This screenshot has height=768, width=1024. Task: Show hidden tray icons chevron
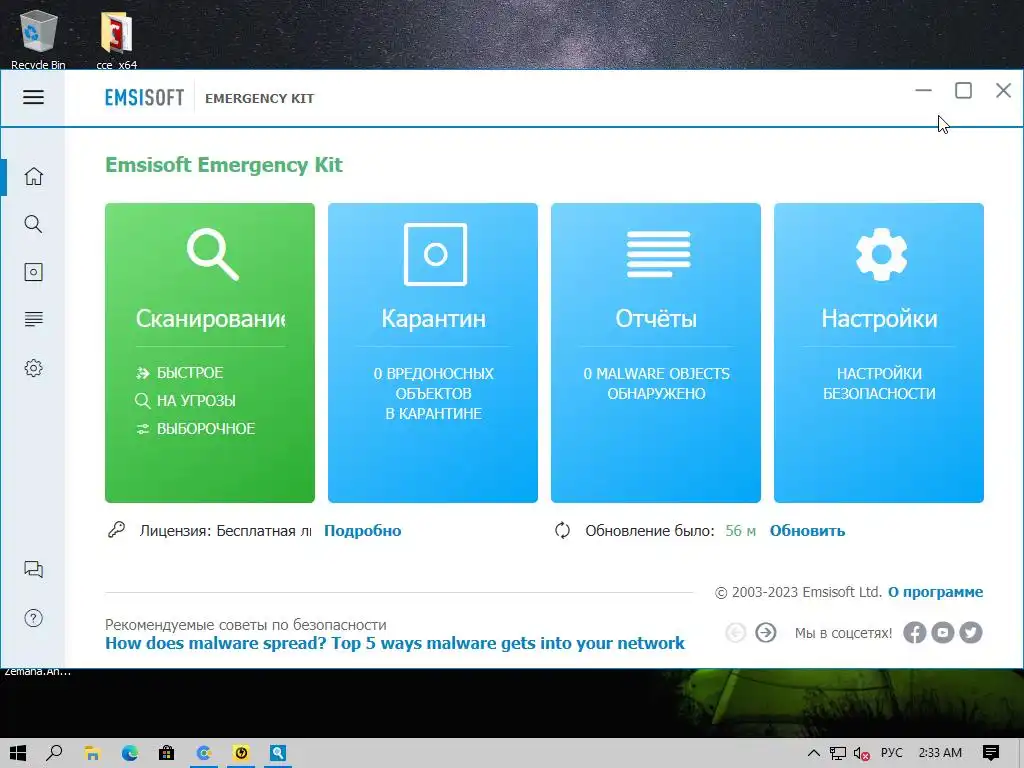coord(814,753)
